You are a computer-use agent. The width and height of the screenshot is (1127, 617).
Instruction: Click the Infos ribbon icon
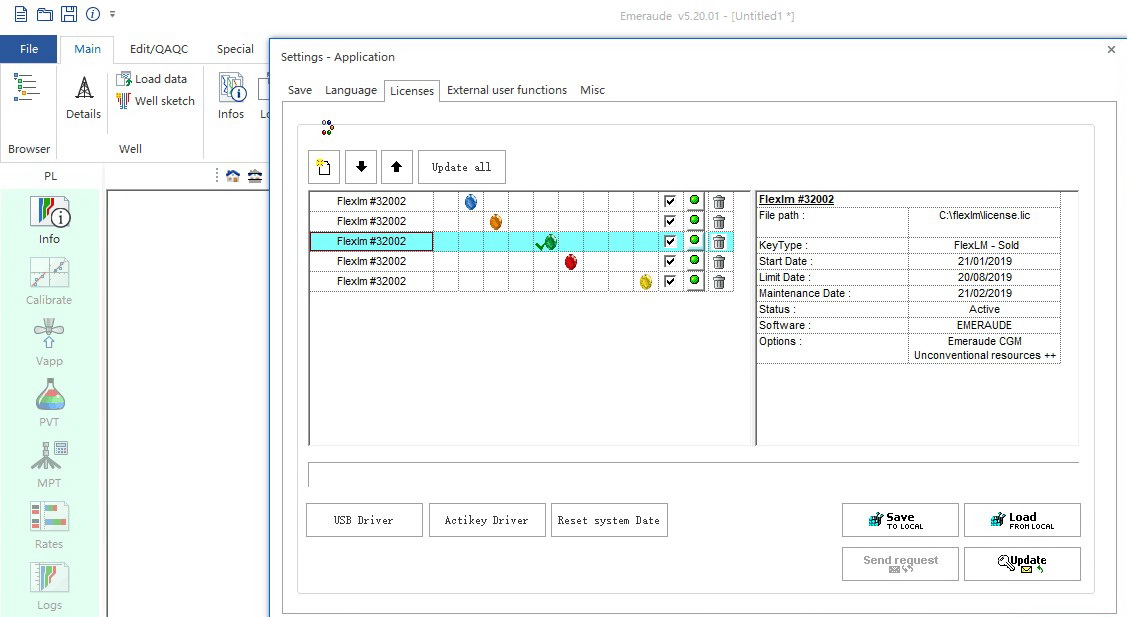tap(231, 89)
